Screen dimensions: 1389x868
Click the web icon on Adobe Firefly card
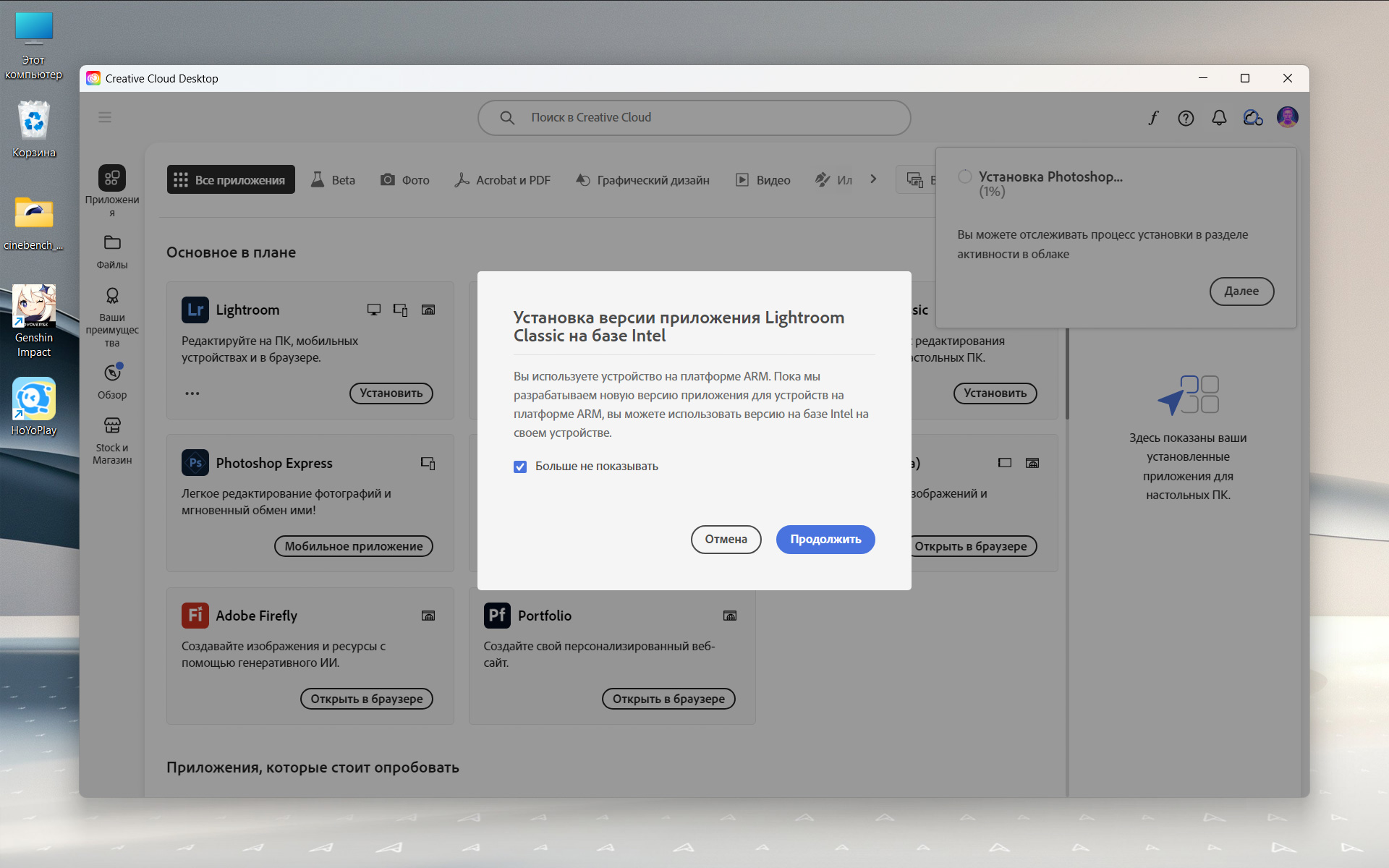(428, 616)
